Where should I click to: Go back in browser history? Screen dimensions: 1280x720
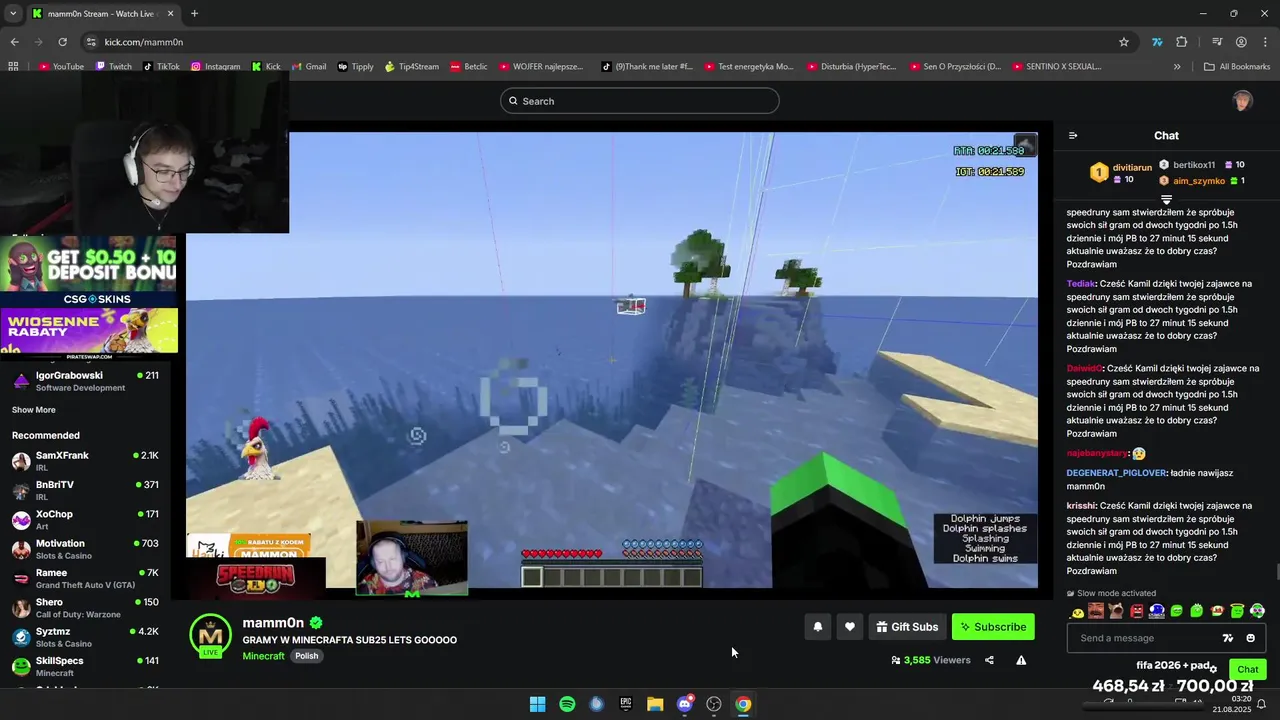click(14, 42)
